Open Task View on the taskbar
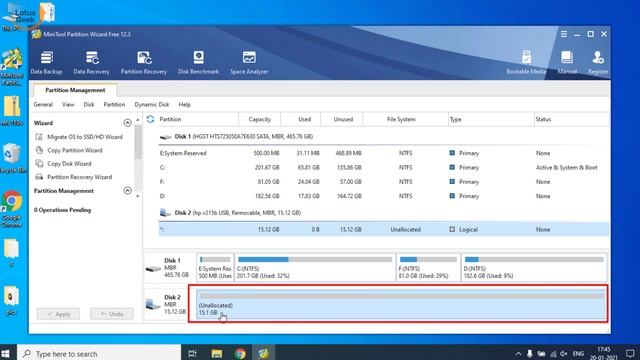Image resolution: width=640 pixels, height=360 pixels. click(192, 353)
